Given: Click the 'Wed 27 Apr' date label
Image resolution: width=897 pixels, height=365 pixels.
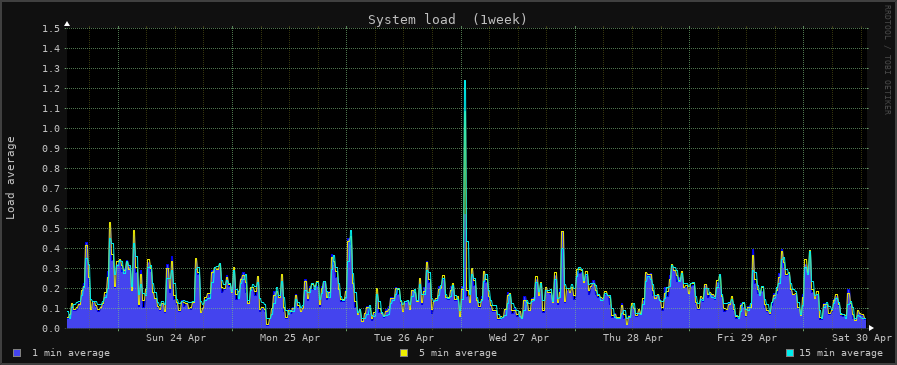Looking at the screenshot, I should [518, 338].
